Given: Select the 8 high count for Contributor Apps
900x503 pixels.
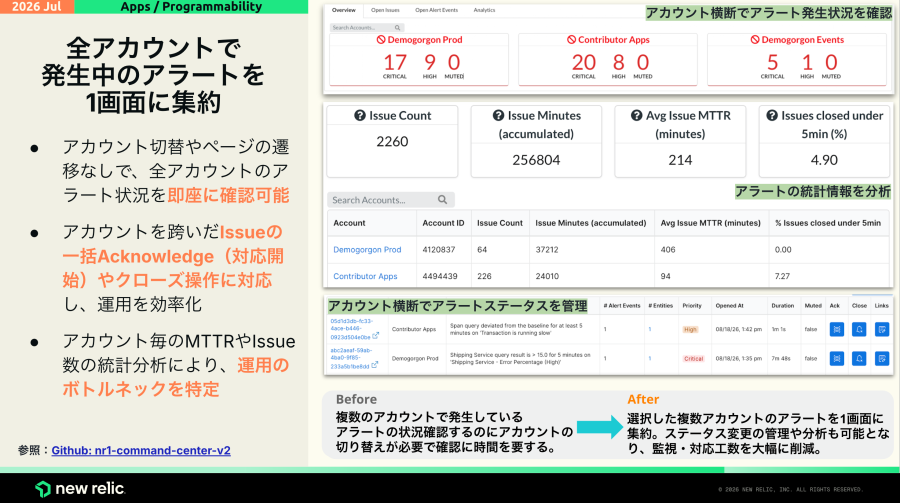Looking at the screenshot, I should tap(619, 62).
